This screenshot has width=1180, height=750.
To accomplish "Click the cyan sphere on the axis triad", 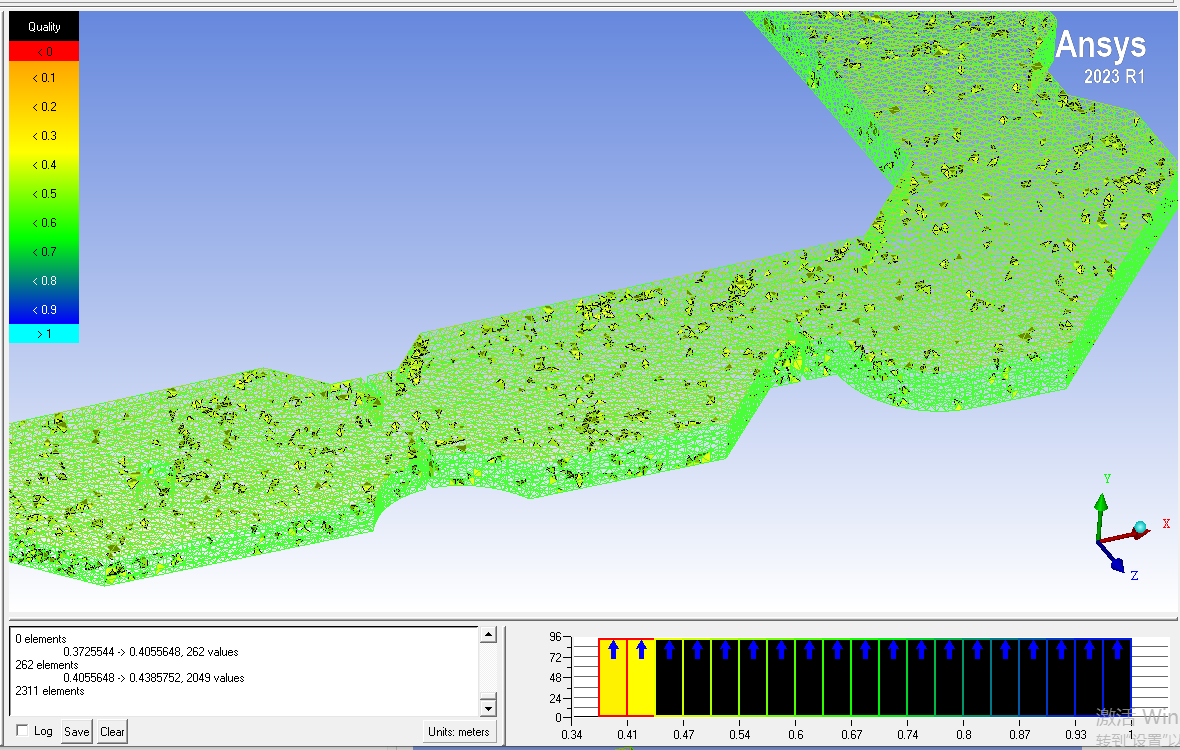I will 1140,527.
